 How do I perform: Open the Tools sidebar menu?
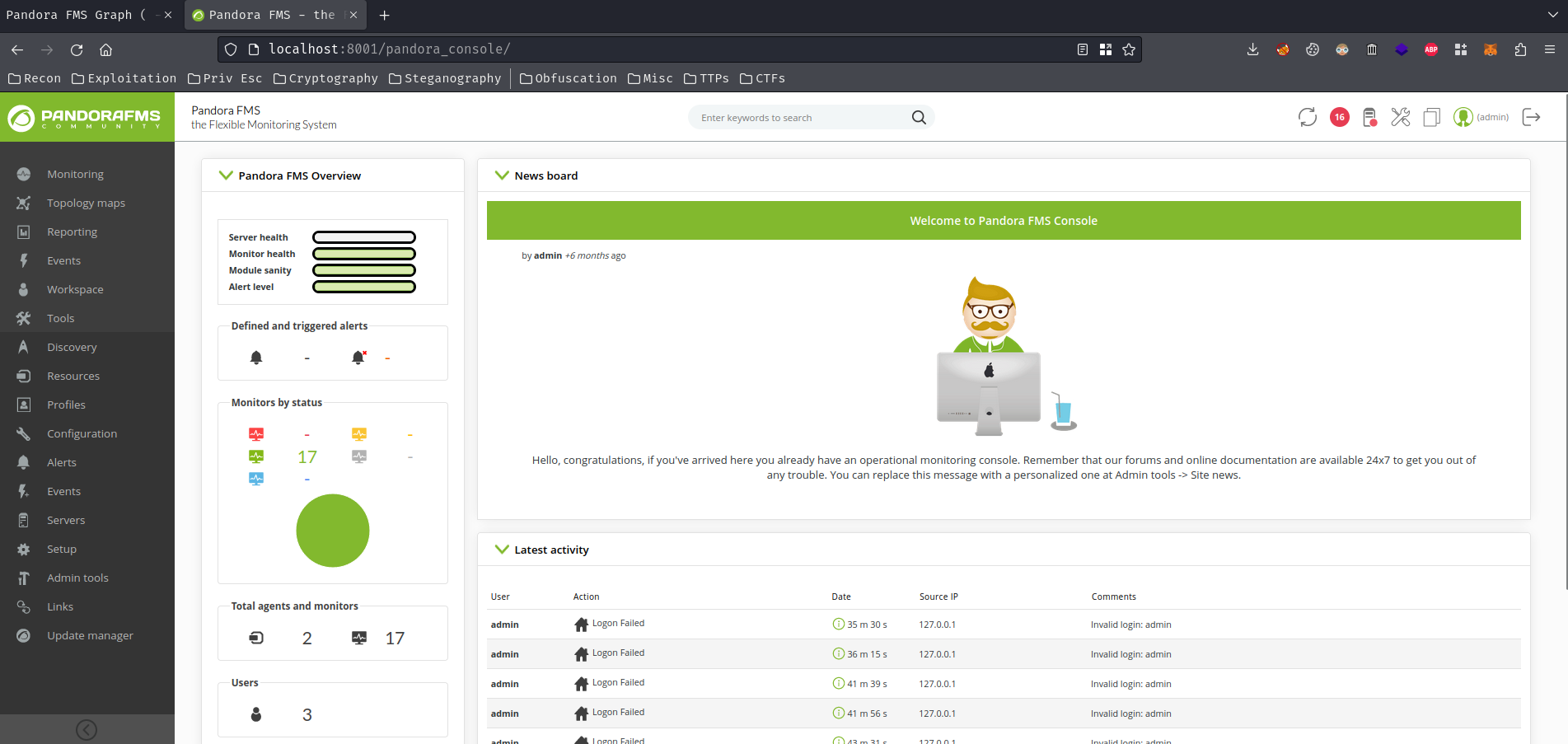[60, 318]
